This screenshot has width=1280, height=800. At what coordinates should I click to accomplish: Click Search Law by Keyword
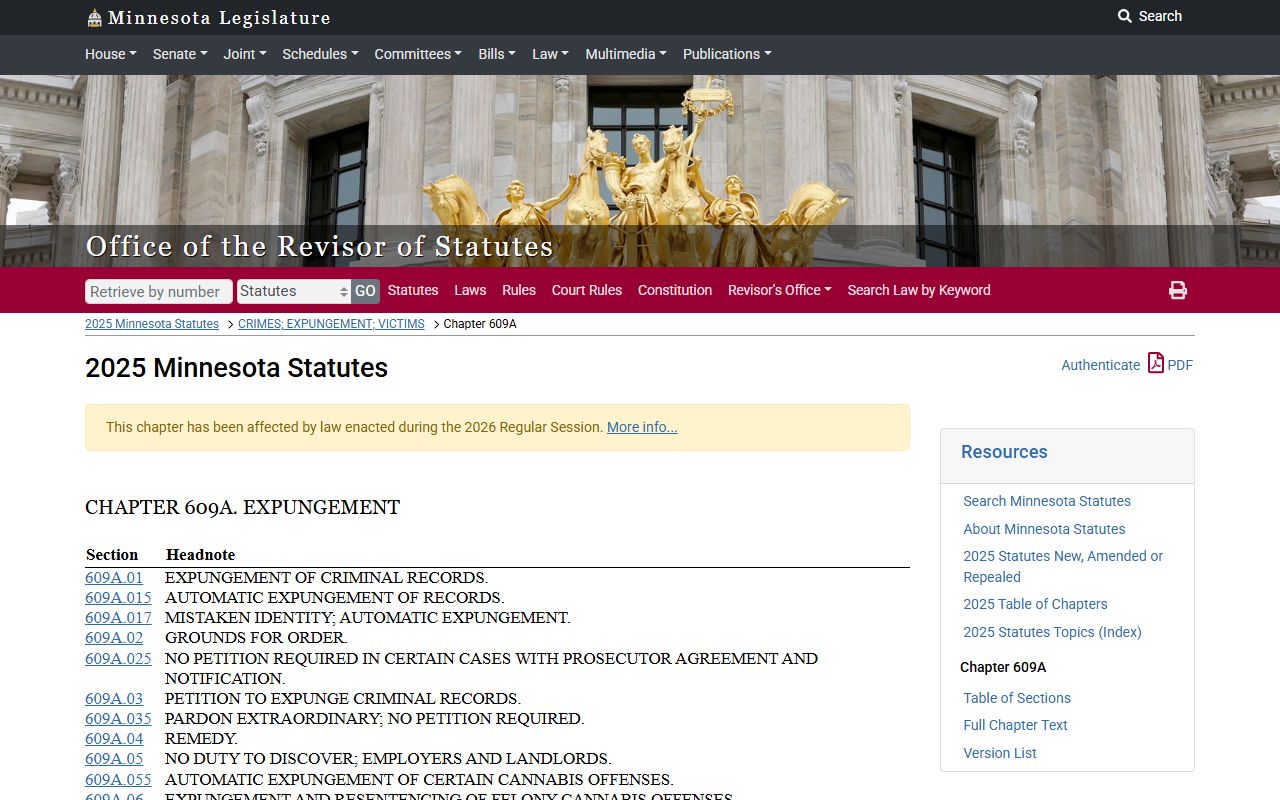[x=919, y=290]
